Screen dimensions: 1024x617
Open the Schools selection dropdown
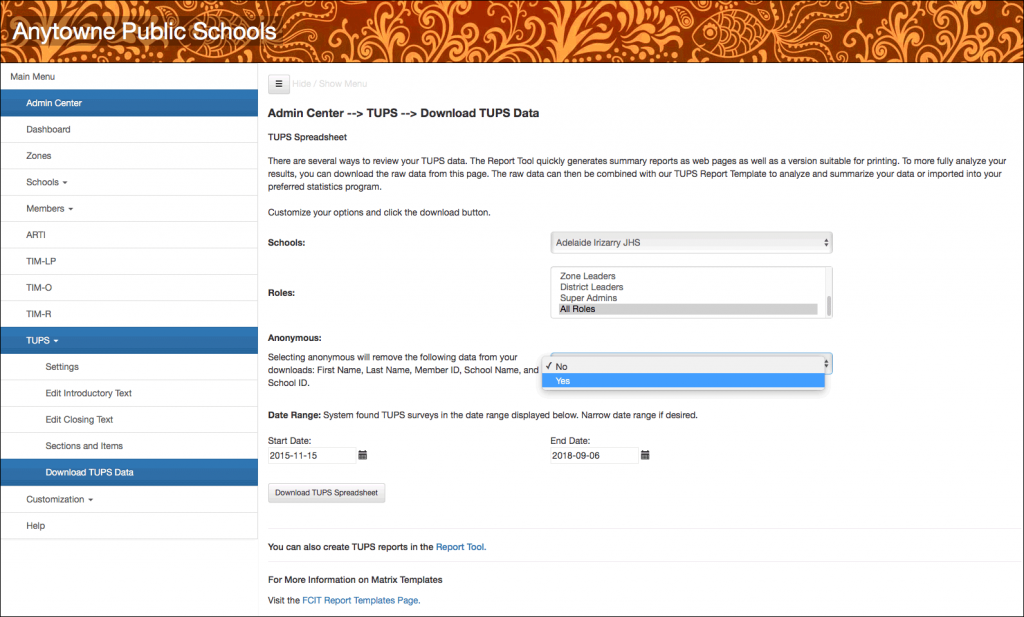click(x=691, y=242)
